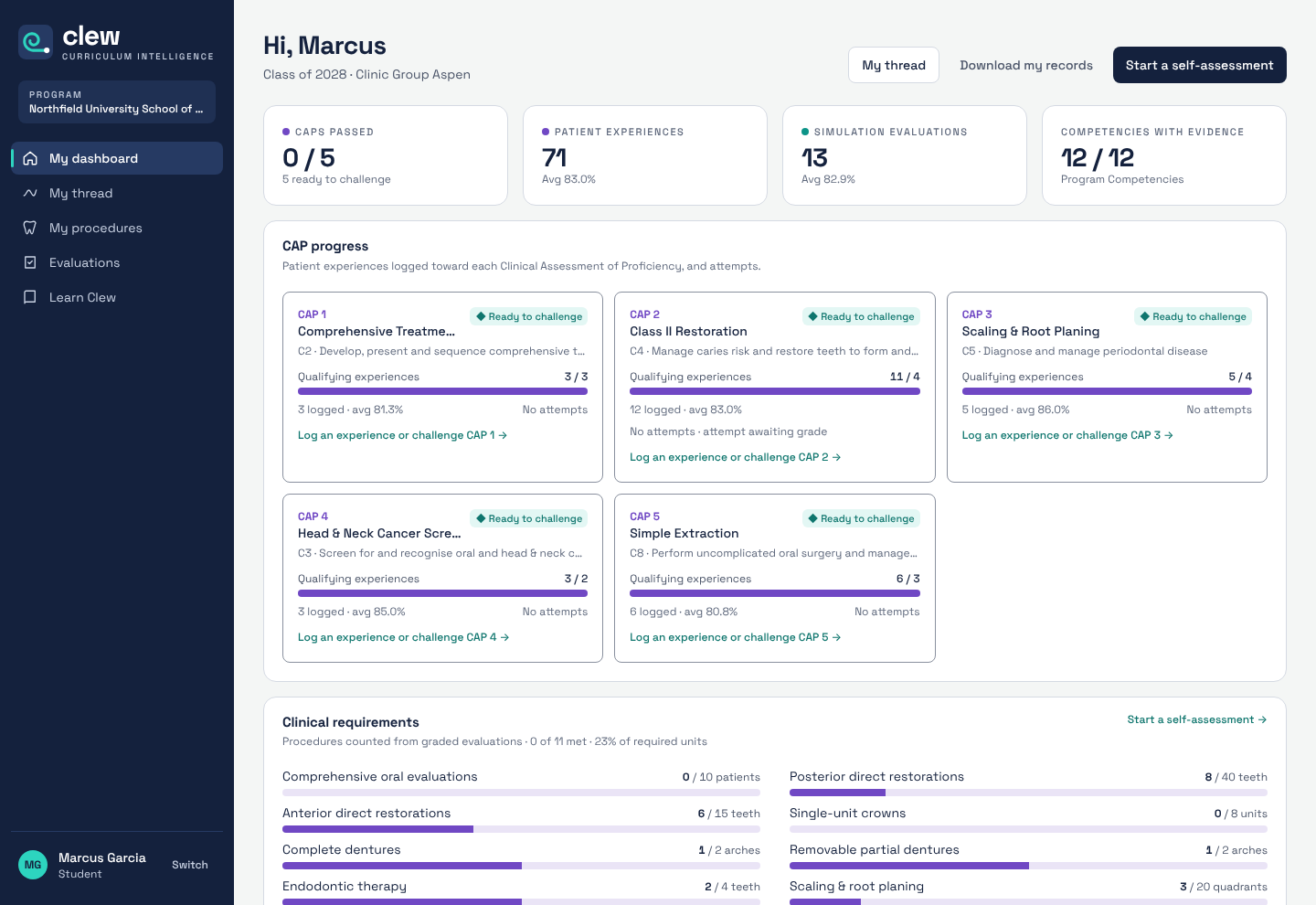Open Learn Clew section
Viewport: 1316px width, 905px height.
coord(117,297)
